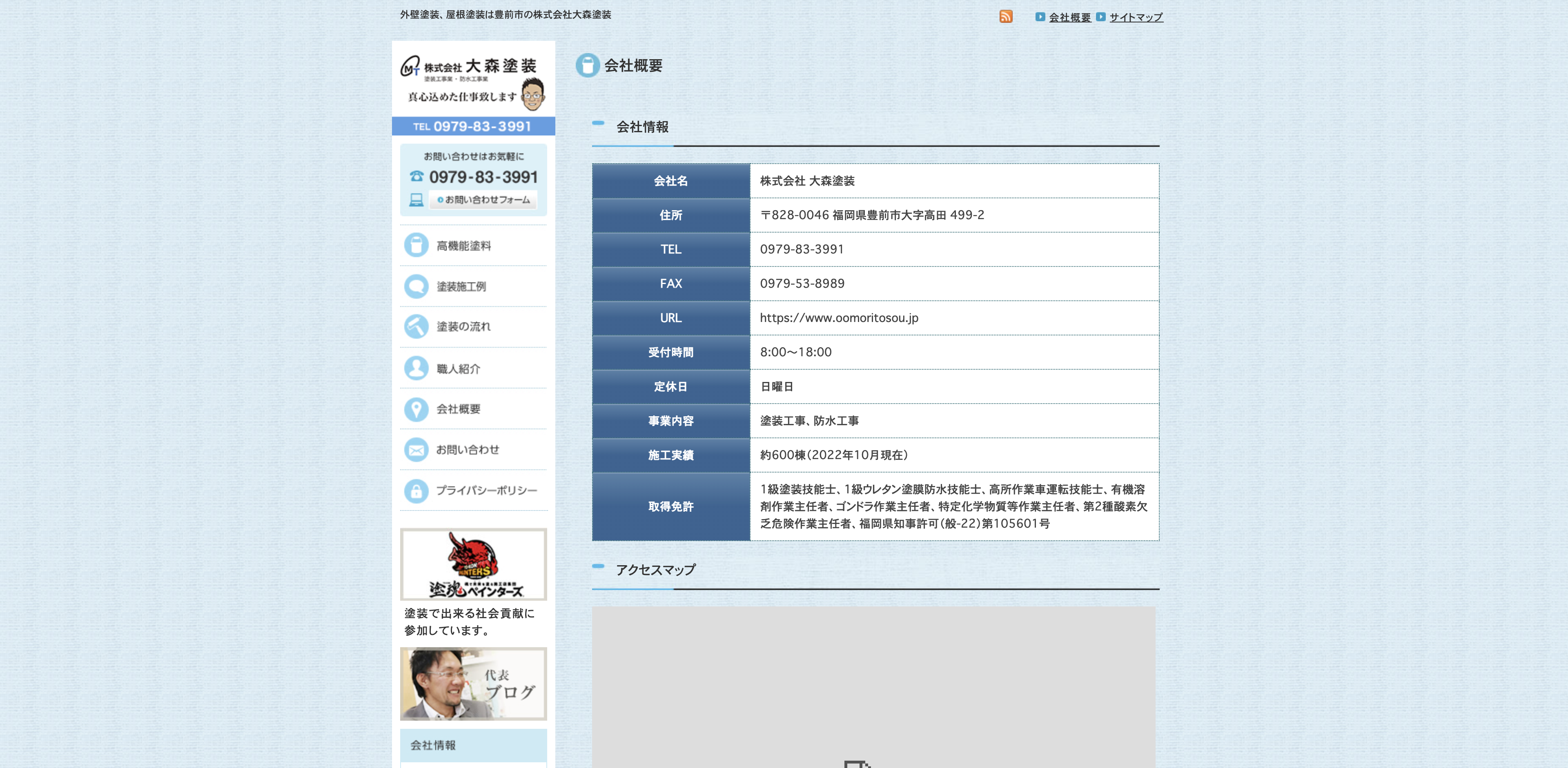
Task: Click the paint bucket icon for 高機能塗料
Action: click(416, 246)
